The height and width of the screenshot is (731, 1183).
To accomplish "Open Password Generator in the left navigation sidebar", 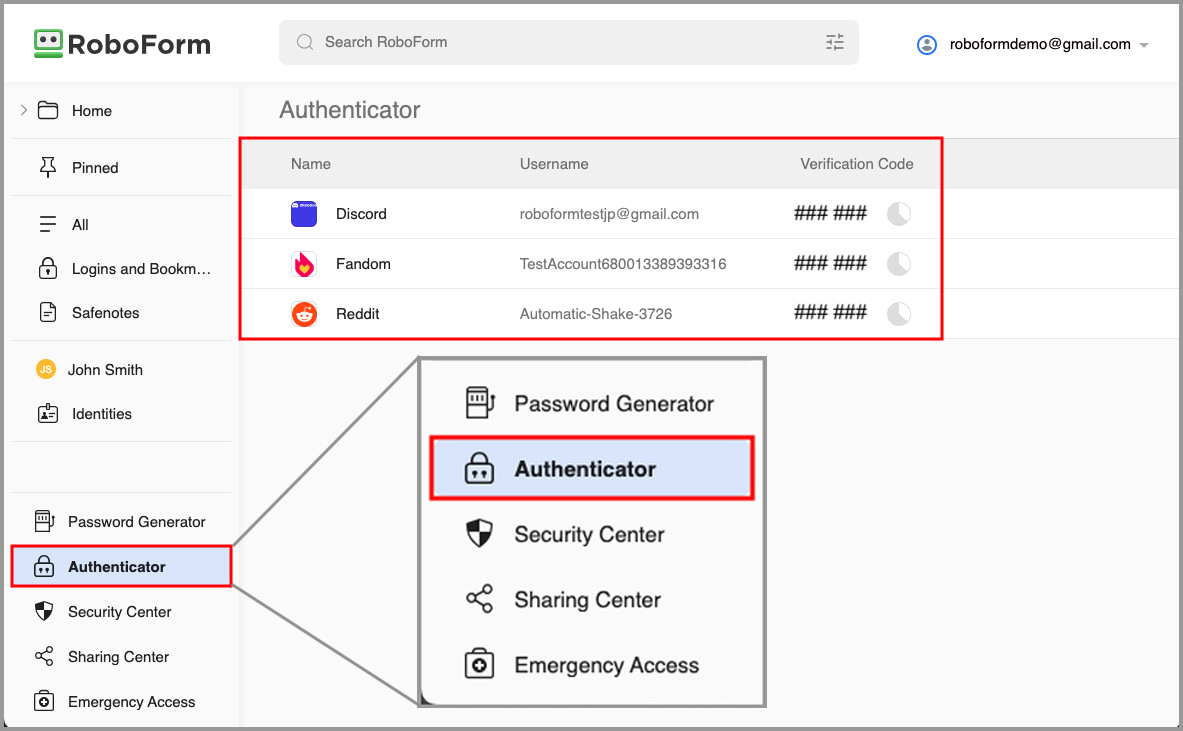I will [137, 521].
